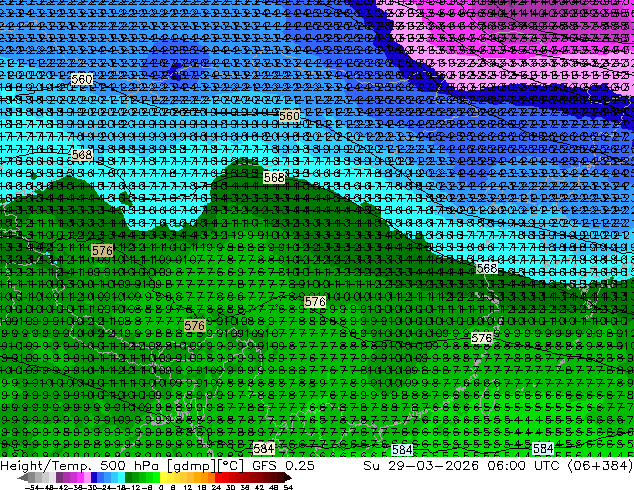Click the '[°C]' unit label
Screen dimensions: 634x490
click(x=229, y=466)
